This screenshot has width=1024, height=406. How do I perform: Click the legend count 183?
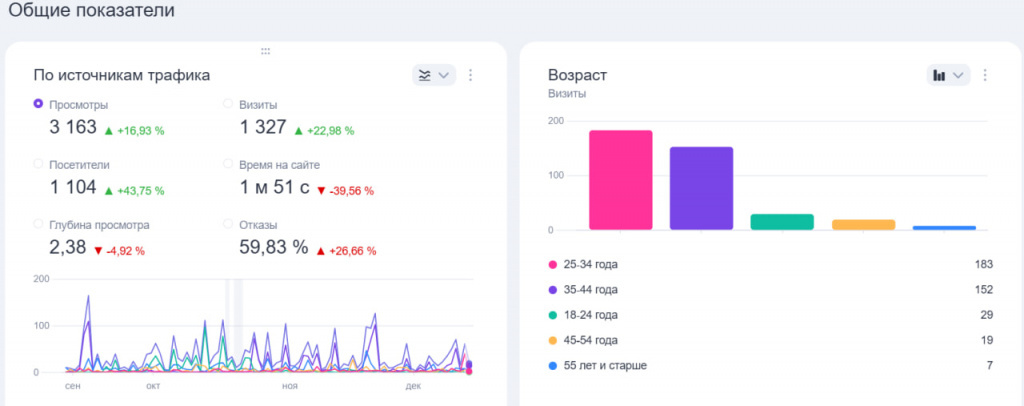(x=984, y=264)
